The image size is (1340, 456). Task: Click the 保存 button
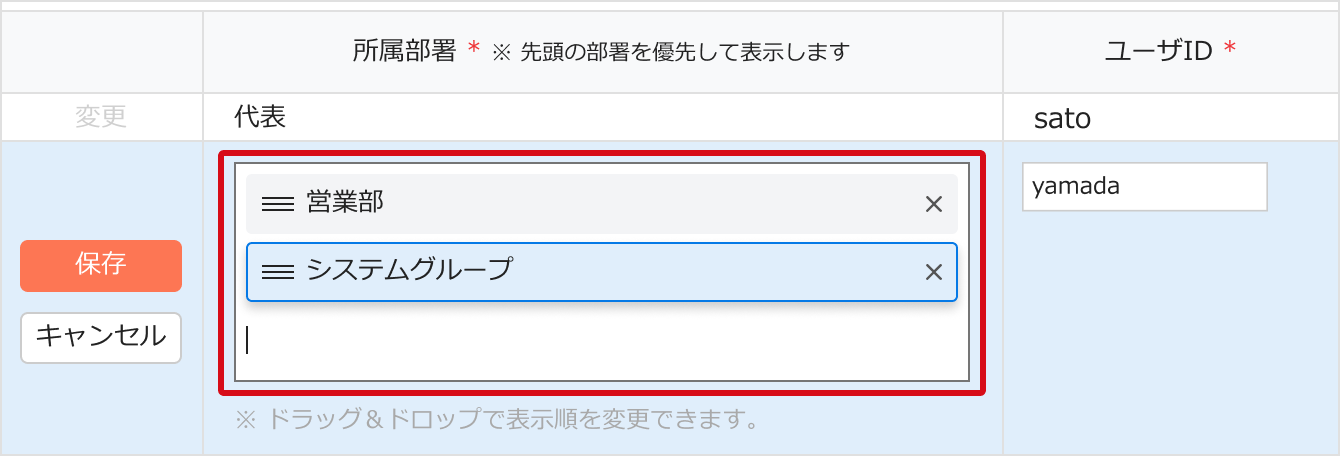[x=101, y=265]
